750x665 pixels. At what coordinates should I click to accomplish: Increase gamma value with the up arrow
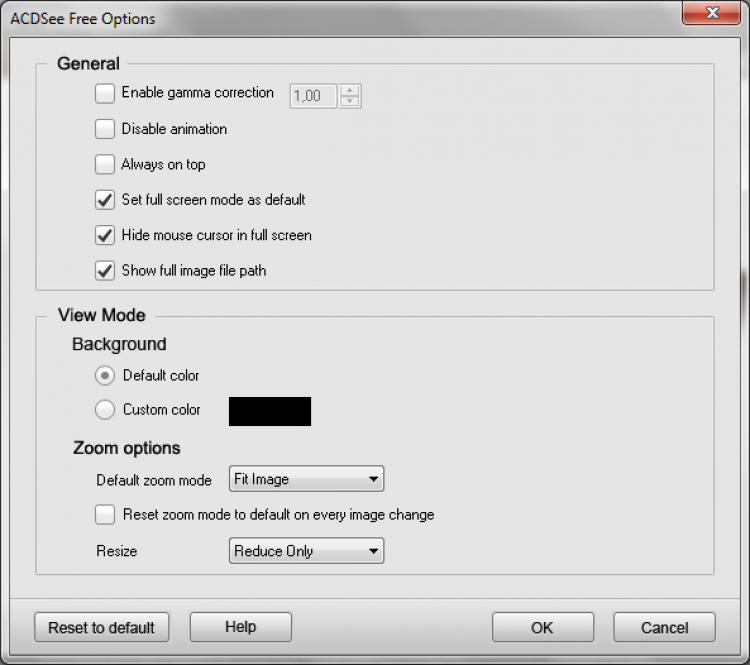tap(350, 90)
